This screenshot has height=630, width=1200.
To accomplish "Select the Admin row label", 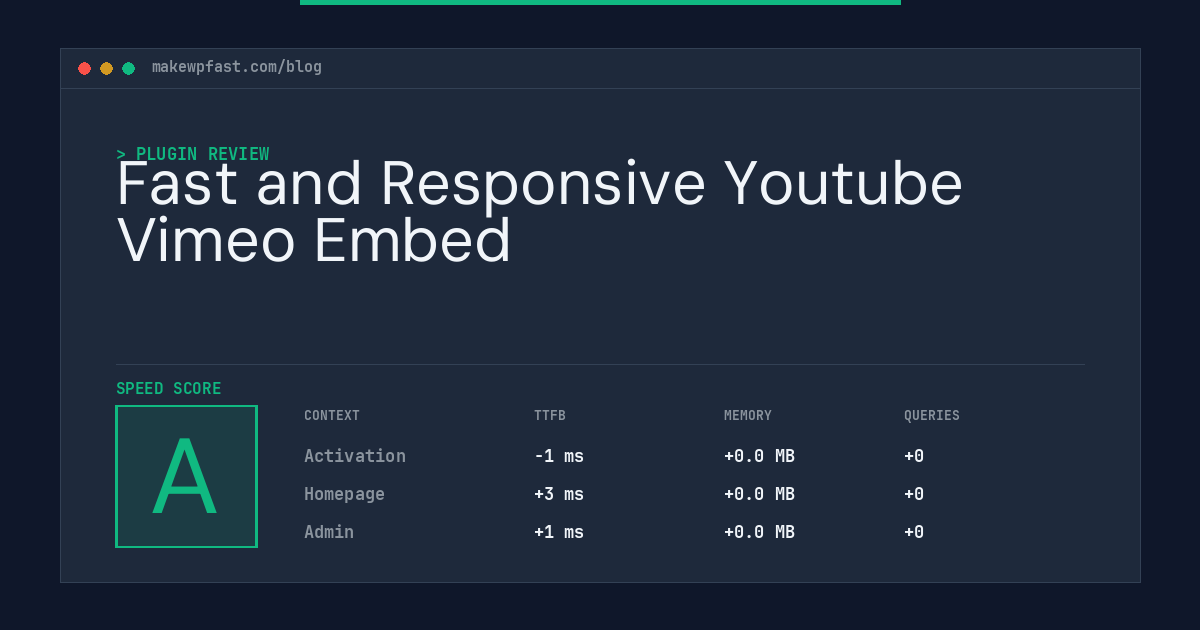I will 329,532.
